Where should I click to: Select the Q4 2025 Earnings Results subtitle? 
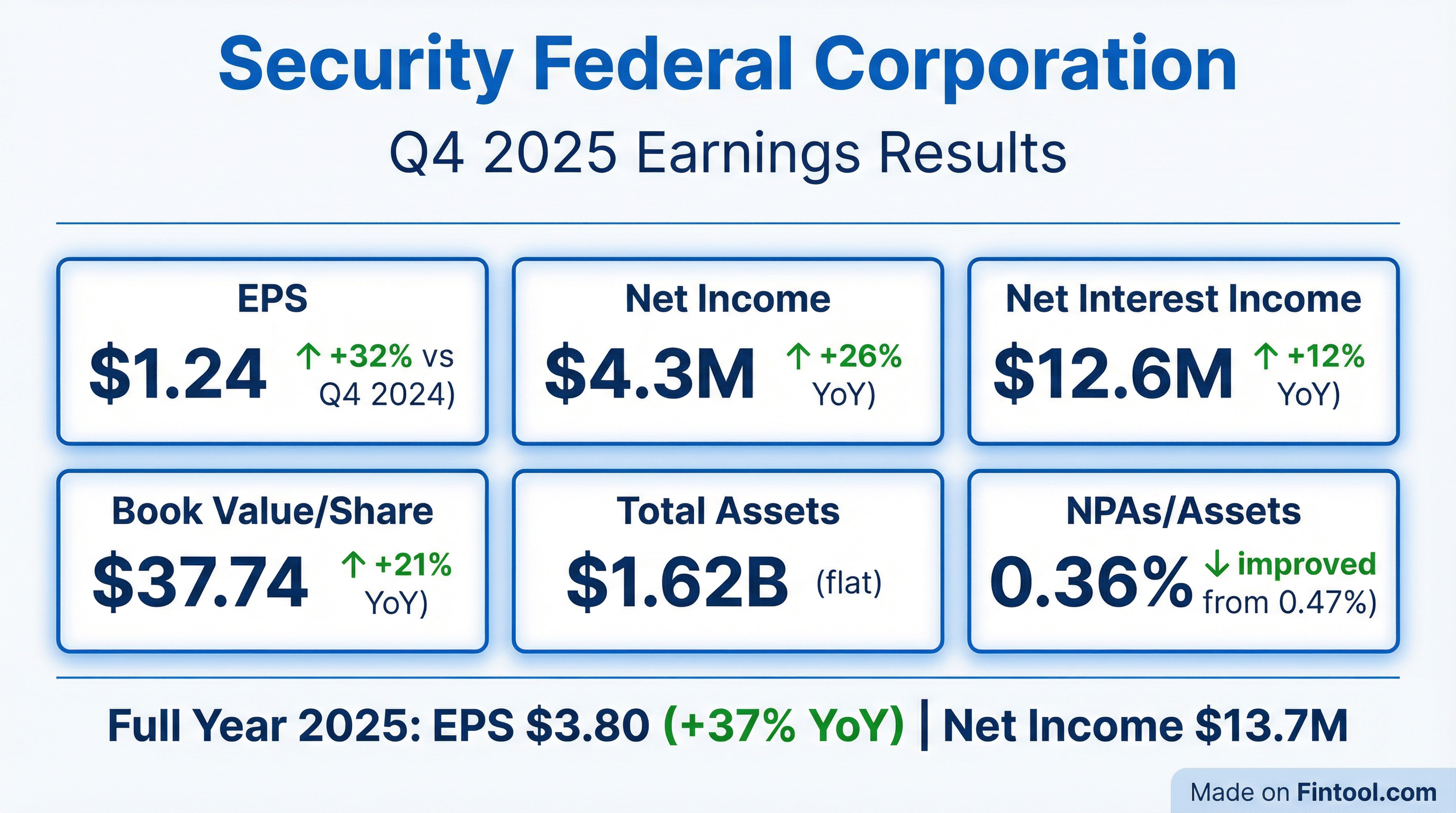727,154
